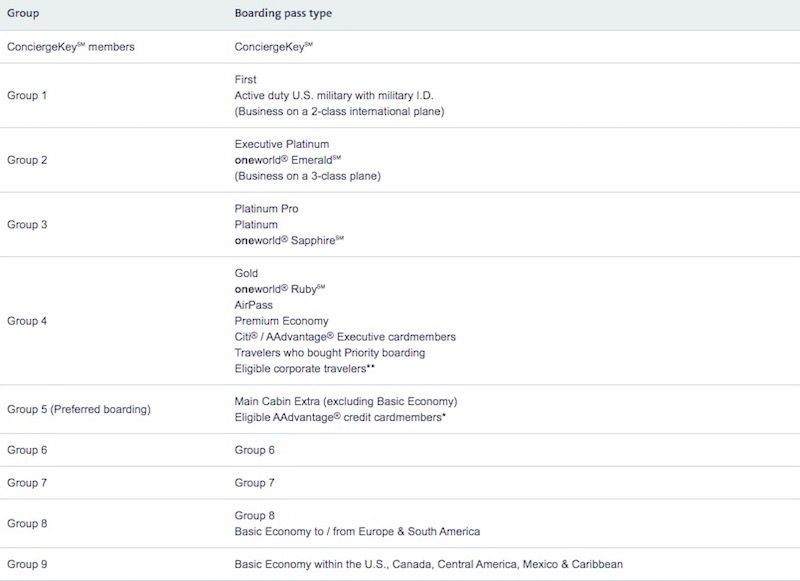Click 'Main Cabin Extra (excluding Basic Economy)'
The height and width of the screenshot is (581, 800).
click(346, 401)
